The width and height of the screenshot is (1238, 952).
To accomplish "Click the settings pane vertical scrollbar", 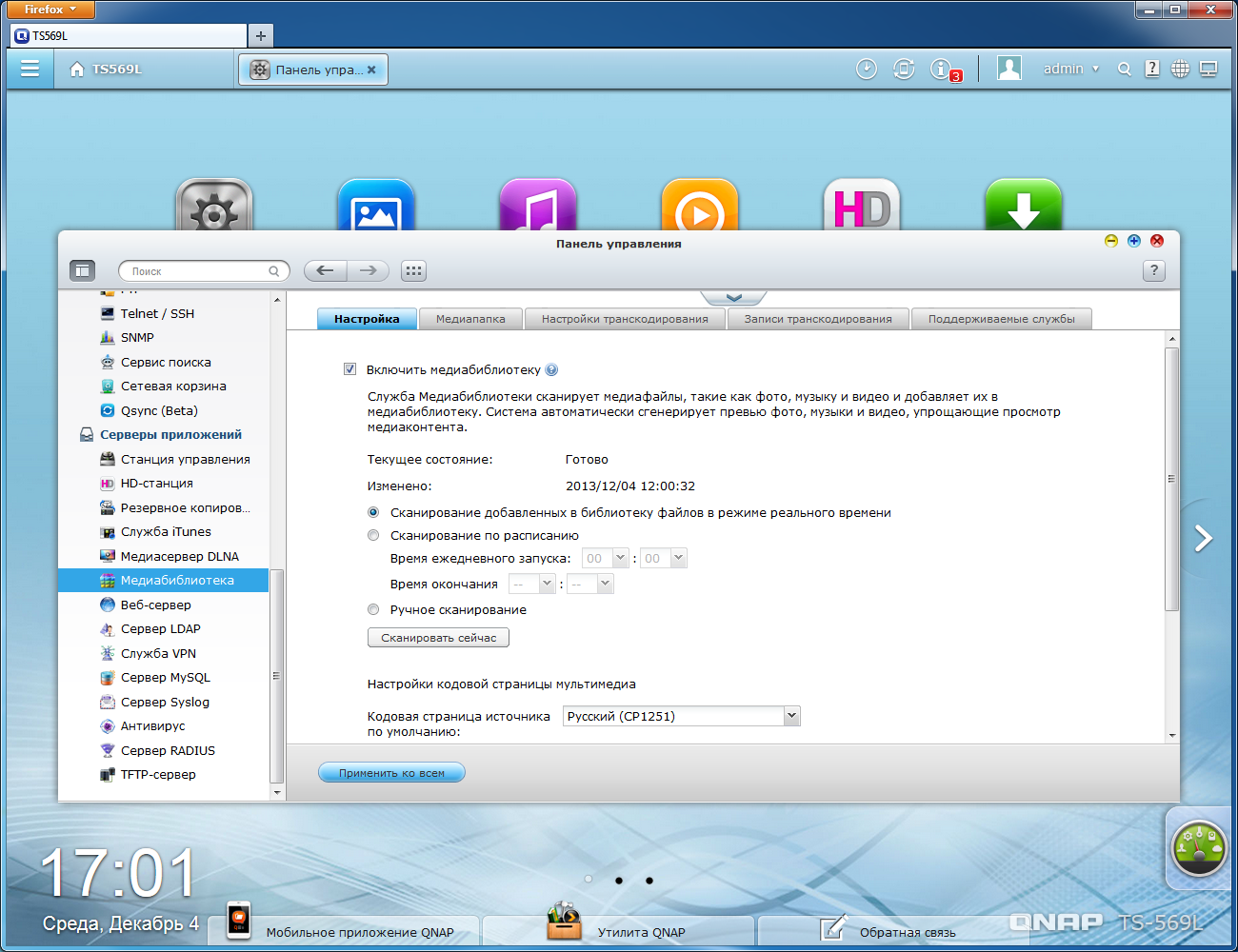I will click(x=1172, y=479).
